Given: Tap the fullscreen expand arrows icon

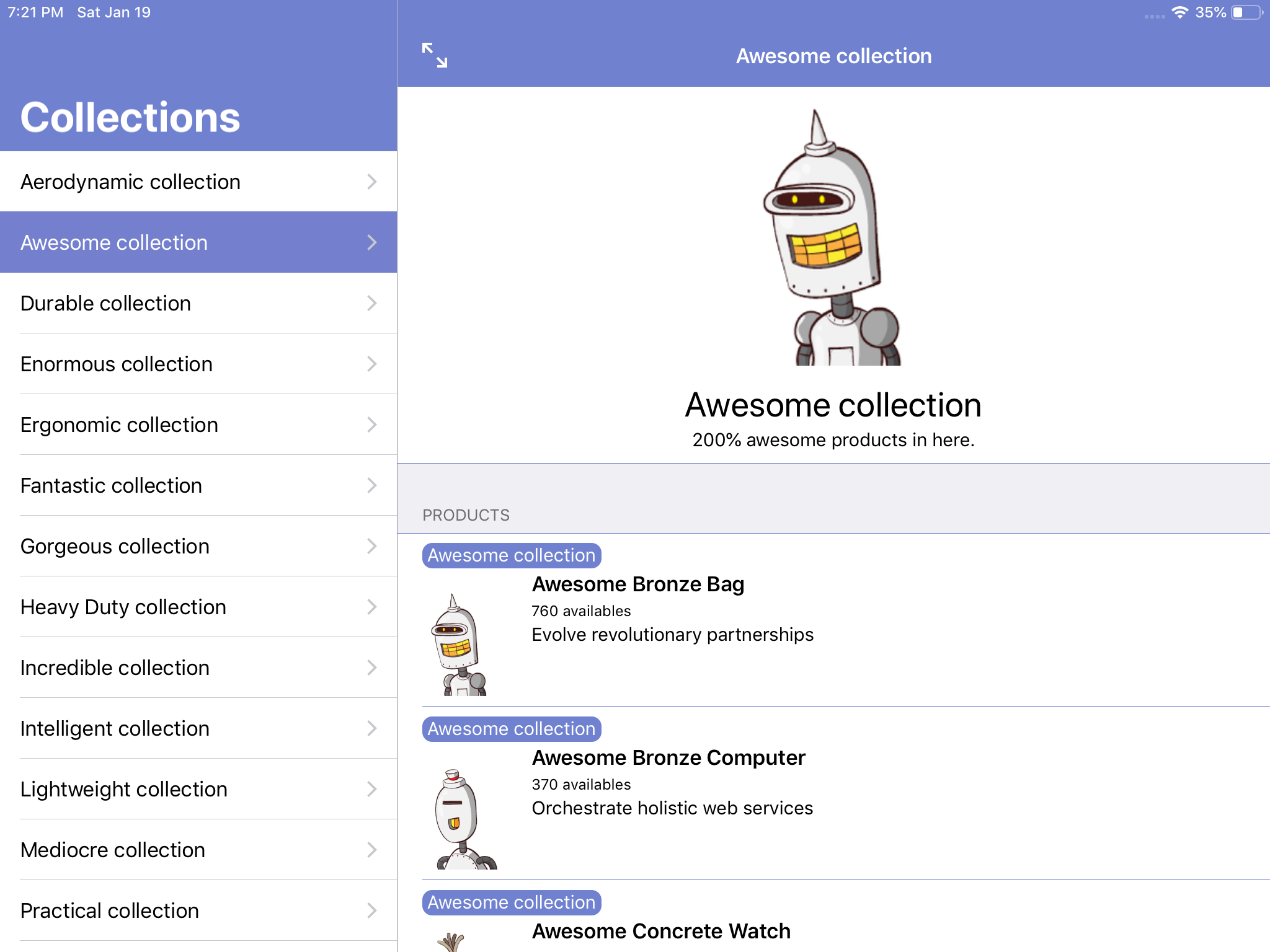Looking at the screenshot, I should tap(434, 55).
